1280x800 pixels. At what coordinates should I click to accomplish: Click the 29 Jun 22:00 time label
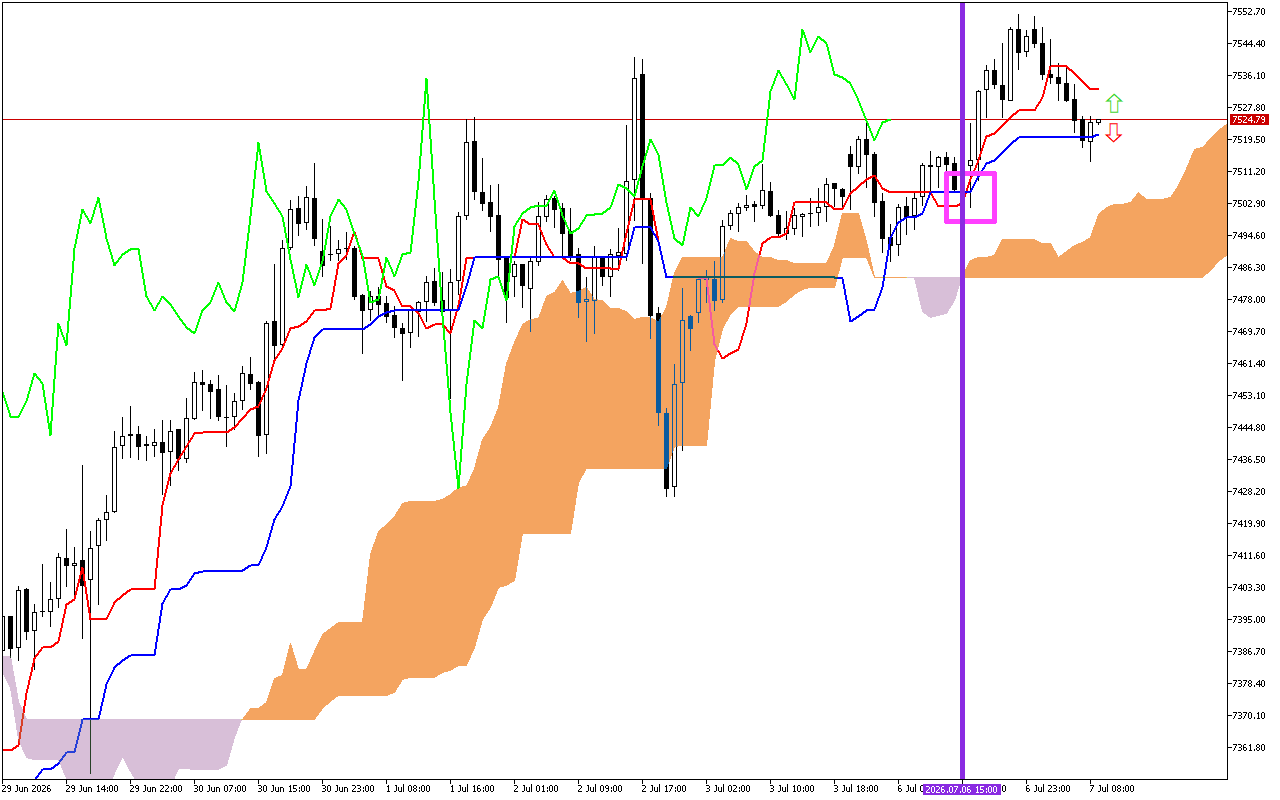pos(154,788)
